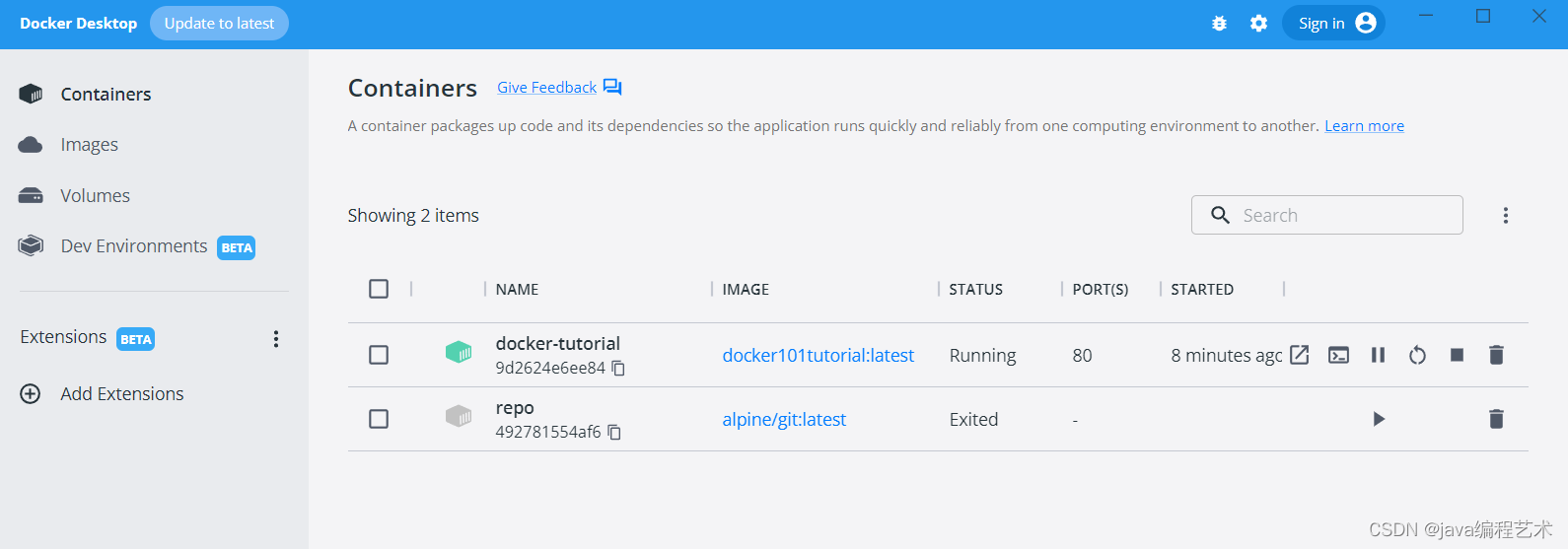The height and width of the screenshot is (549, 1568).
Task: Click the gray repo container icon
Action: point(459,416)
